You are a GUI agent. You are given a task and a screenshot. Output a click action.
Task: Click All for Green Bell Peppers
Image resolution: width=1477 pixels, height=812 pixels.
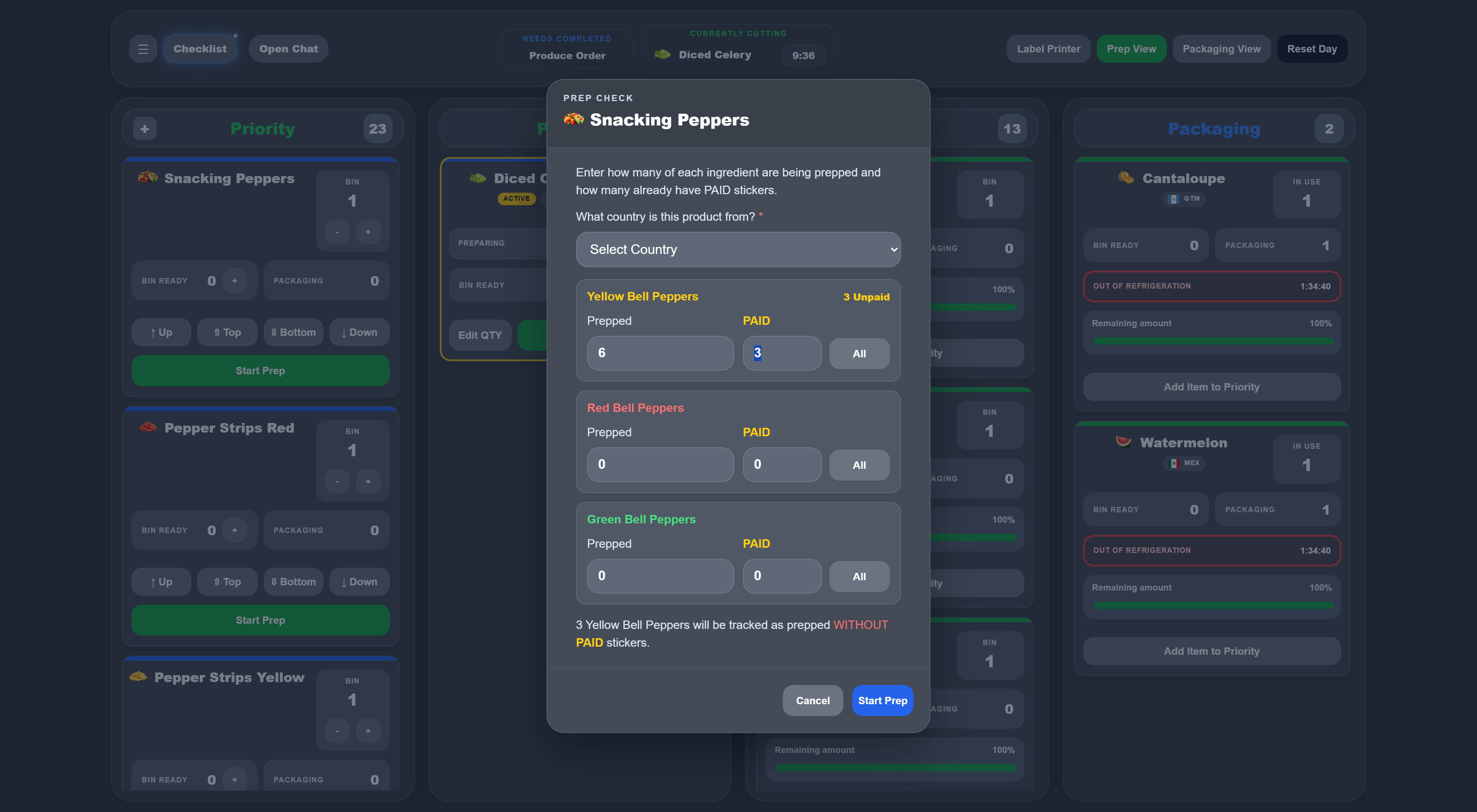coord(859,577)
